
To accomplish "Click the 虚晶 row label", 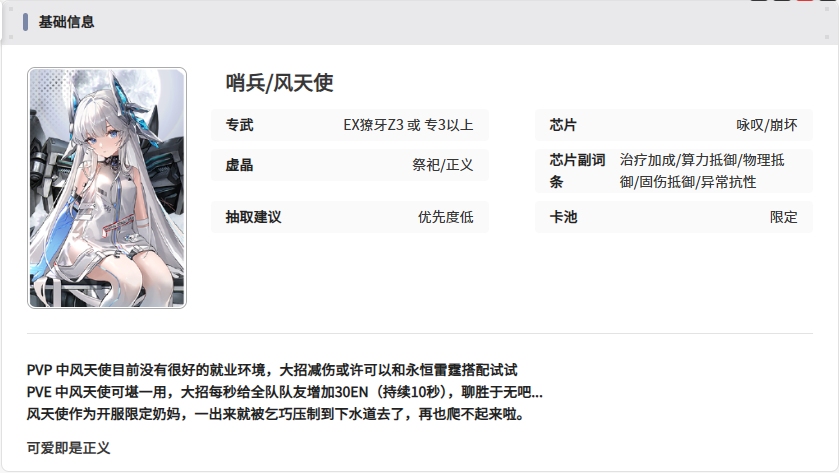I will point(240,164).
